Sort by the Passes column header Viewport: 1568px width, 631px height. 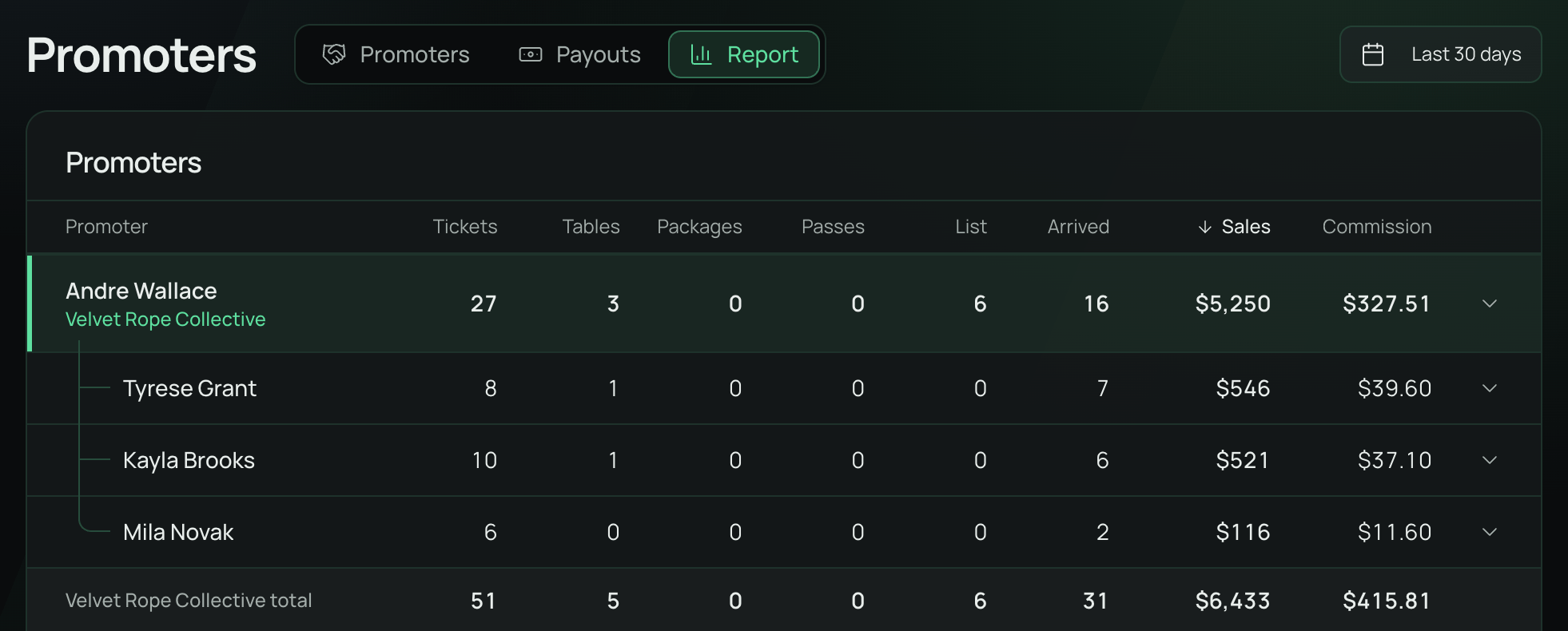pyautogui.click(x=833, y=227)
